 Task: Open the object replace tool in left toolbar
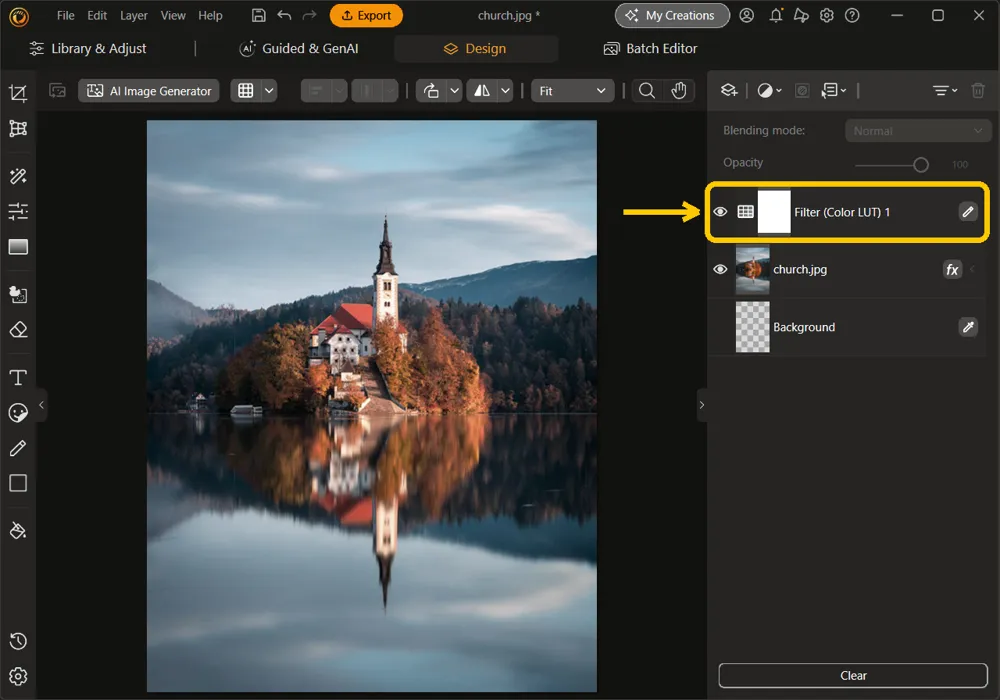(18, 295)
